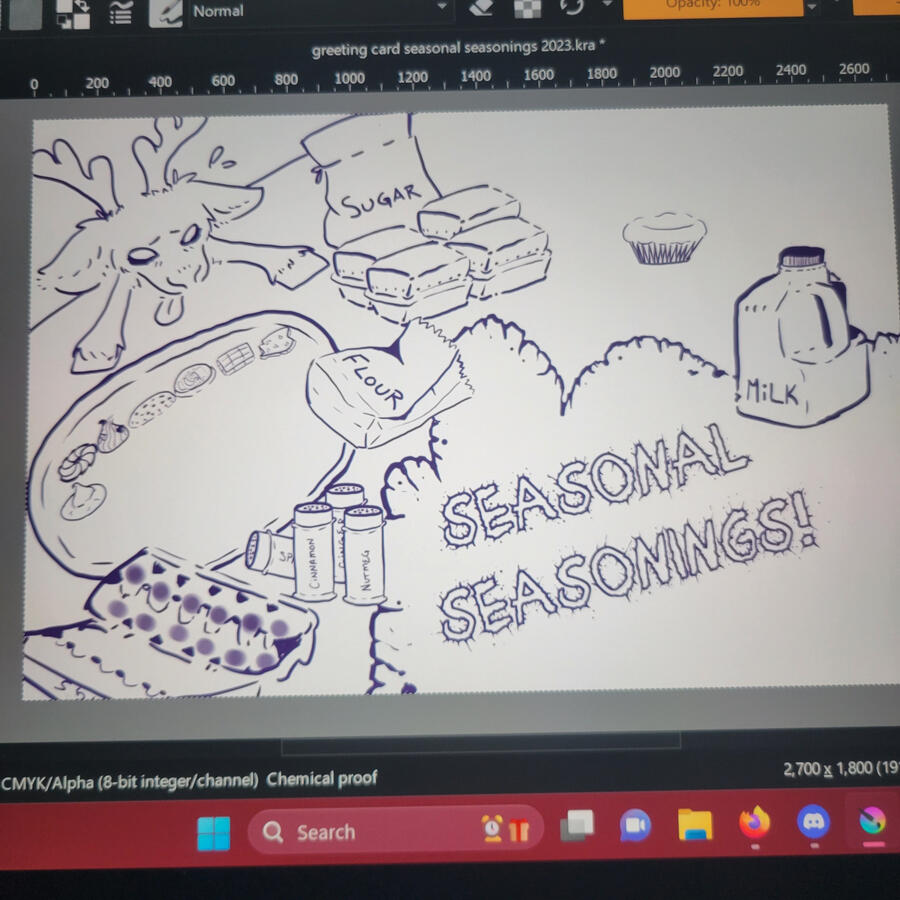
Task: Switch to Firefox in the taskbar
Action: pos(754,823)
